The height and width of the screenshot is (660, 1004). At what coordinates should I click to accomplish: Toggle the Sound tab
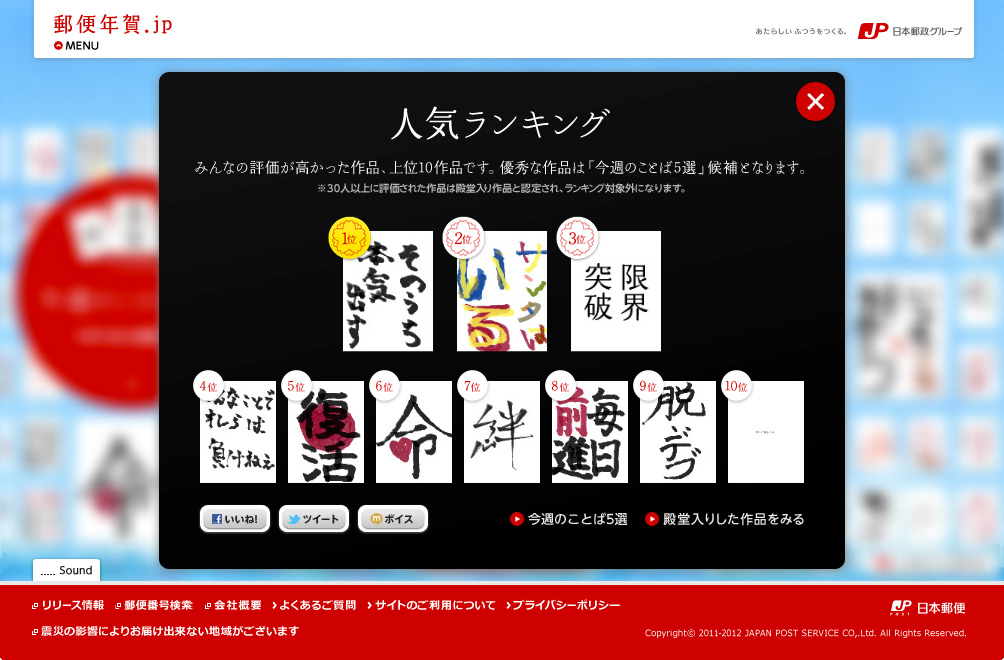(67, 570)
